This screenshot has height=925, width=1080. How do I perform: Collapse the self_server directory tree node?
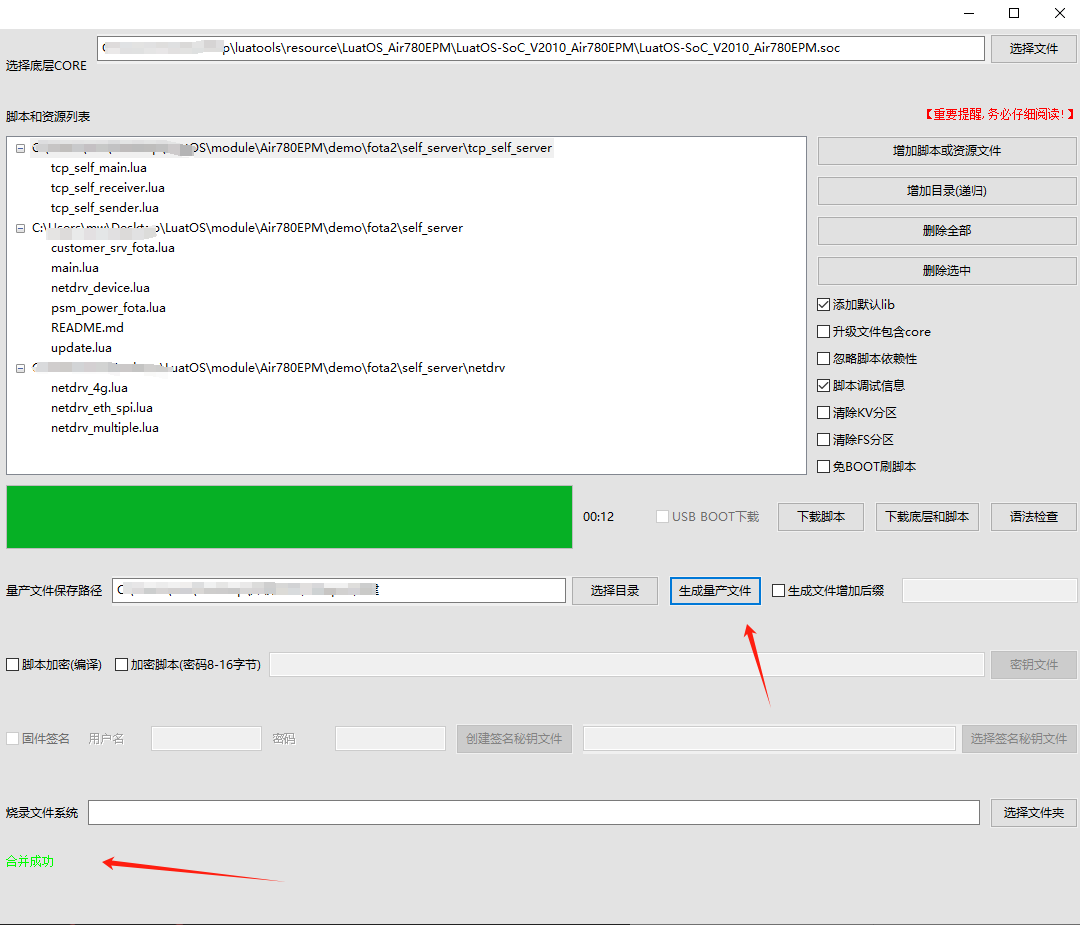(x=21, y=228)
